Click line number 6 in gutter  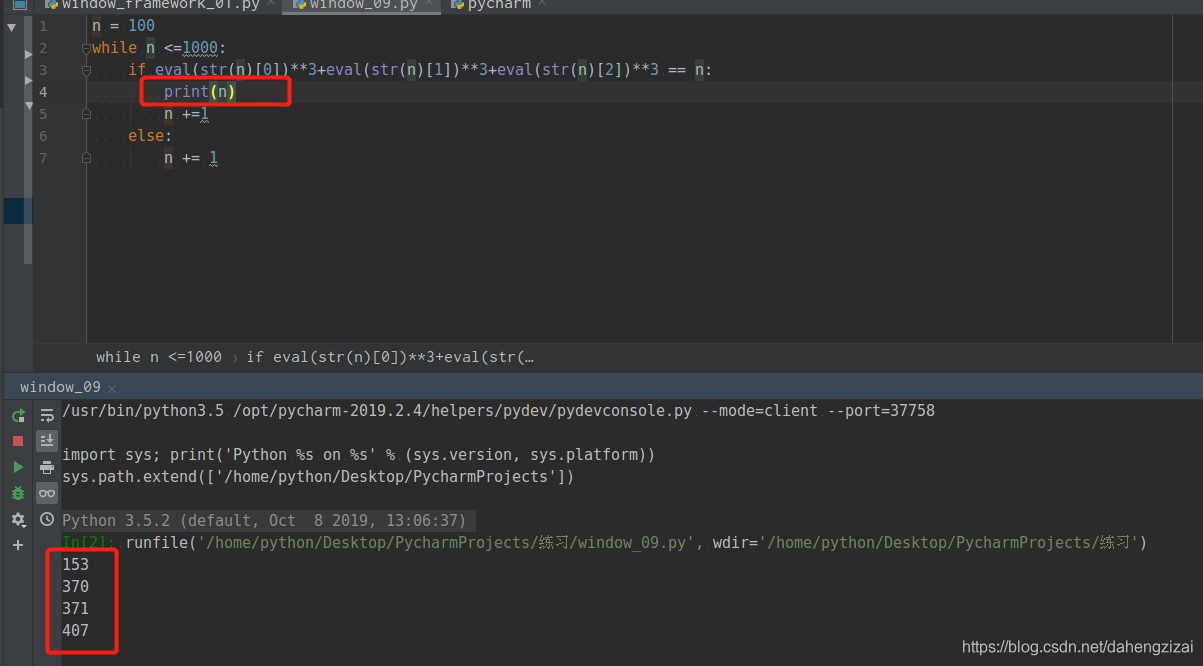point(42,136)
